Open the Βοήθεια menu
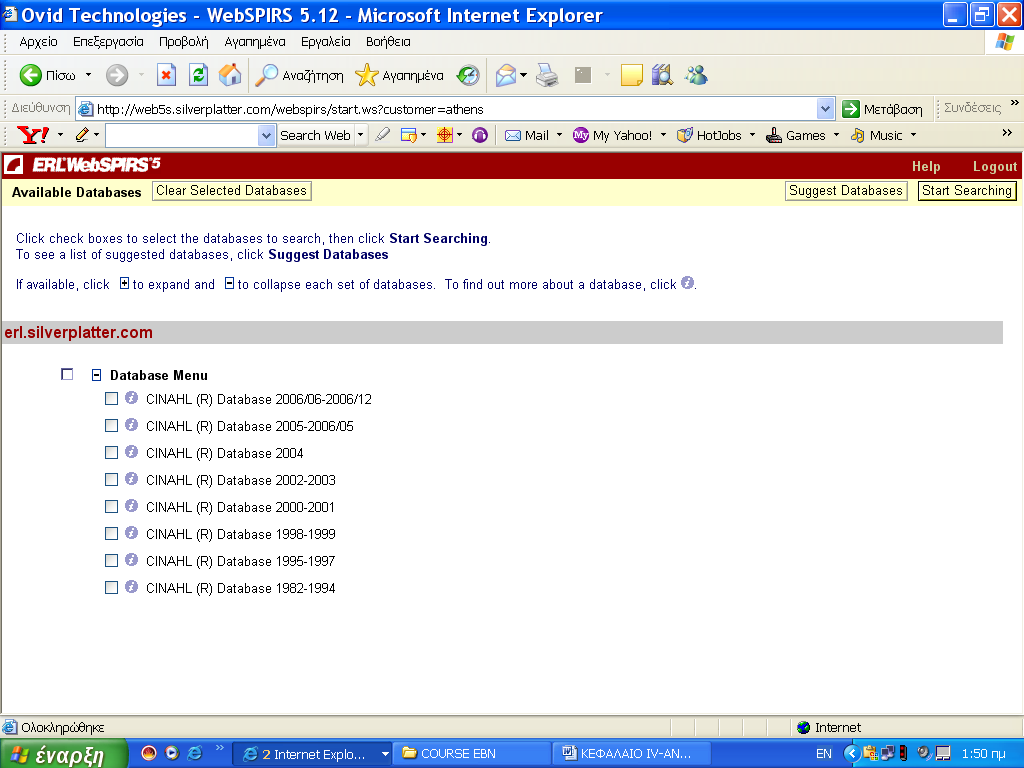The width and height of the screenshot is (1024, 768). (388, 42)
